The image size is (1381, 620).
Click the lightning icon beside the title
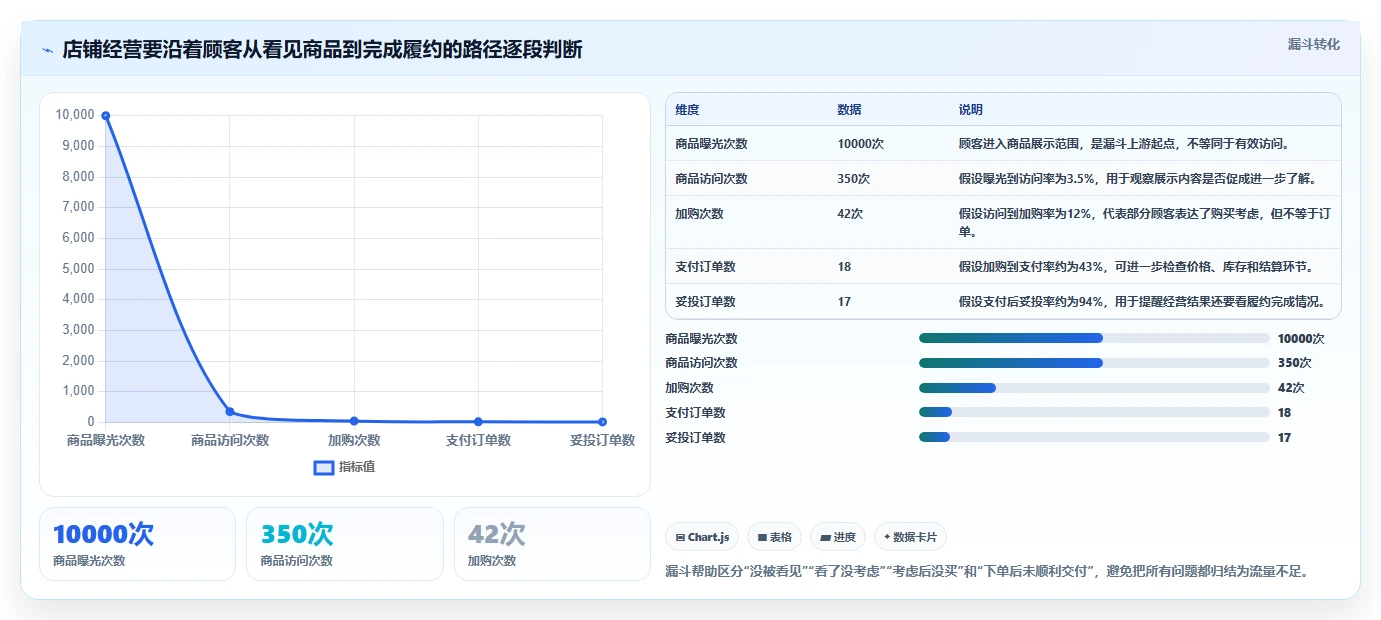tap(48, 50)
